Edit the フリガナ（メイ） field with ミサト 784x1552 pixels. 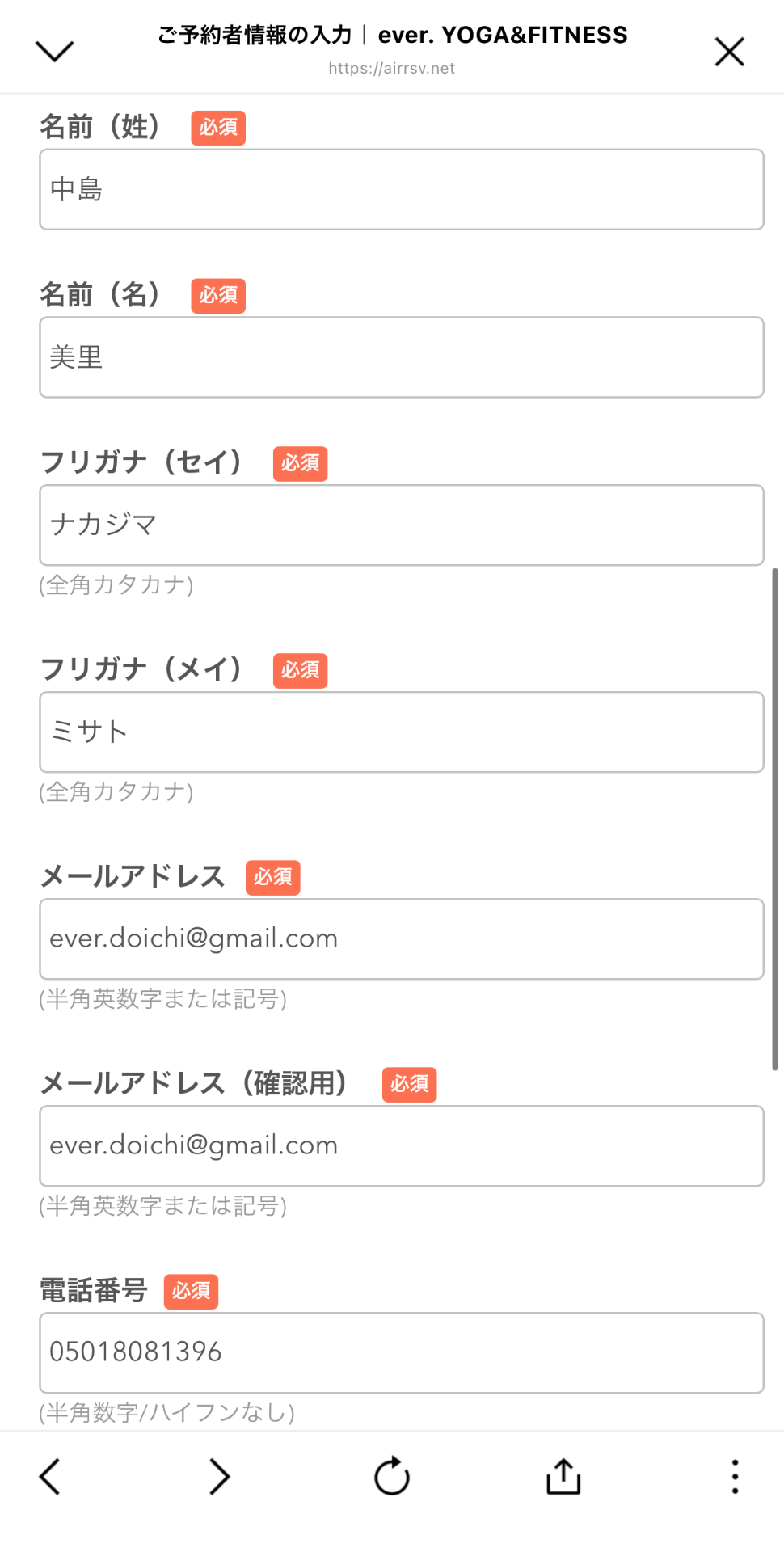click(x=402, y=732)
